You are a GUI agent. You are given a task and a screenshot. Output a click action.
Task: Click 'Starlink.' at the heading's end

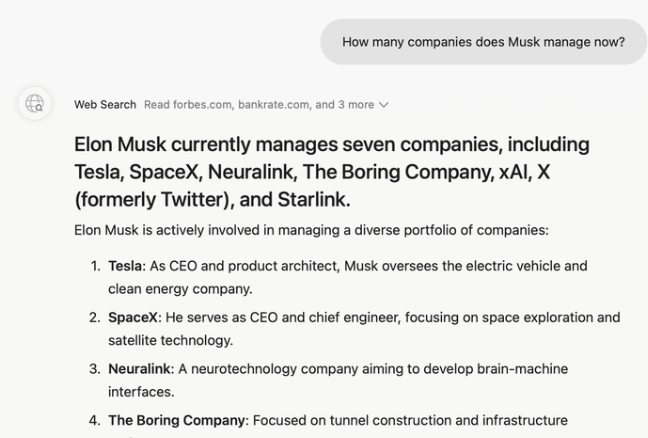click(x=314, y=200)
